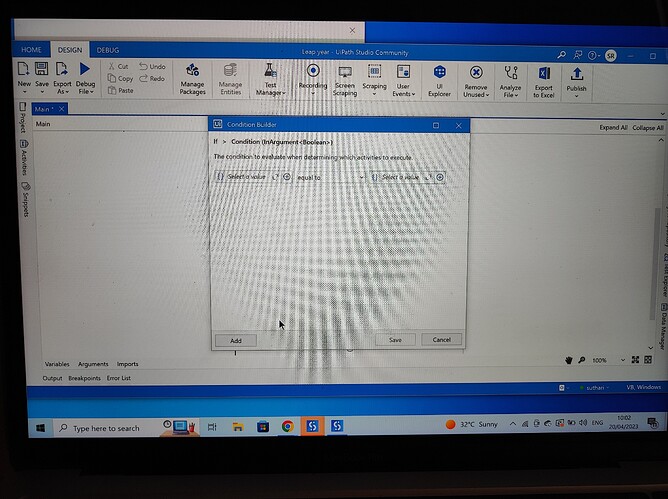668x499 pixels.
Task: Click Collapse All in designer
Action: [648, 128]
